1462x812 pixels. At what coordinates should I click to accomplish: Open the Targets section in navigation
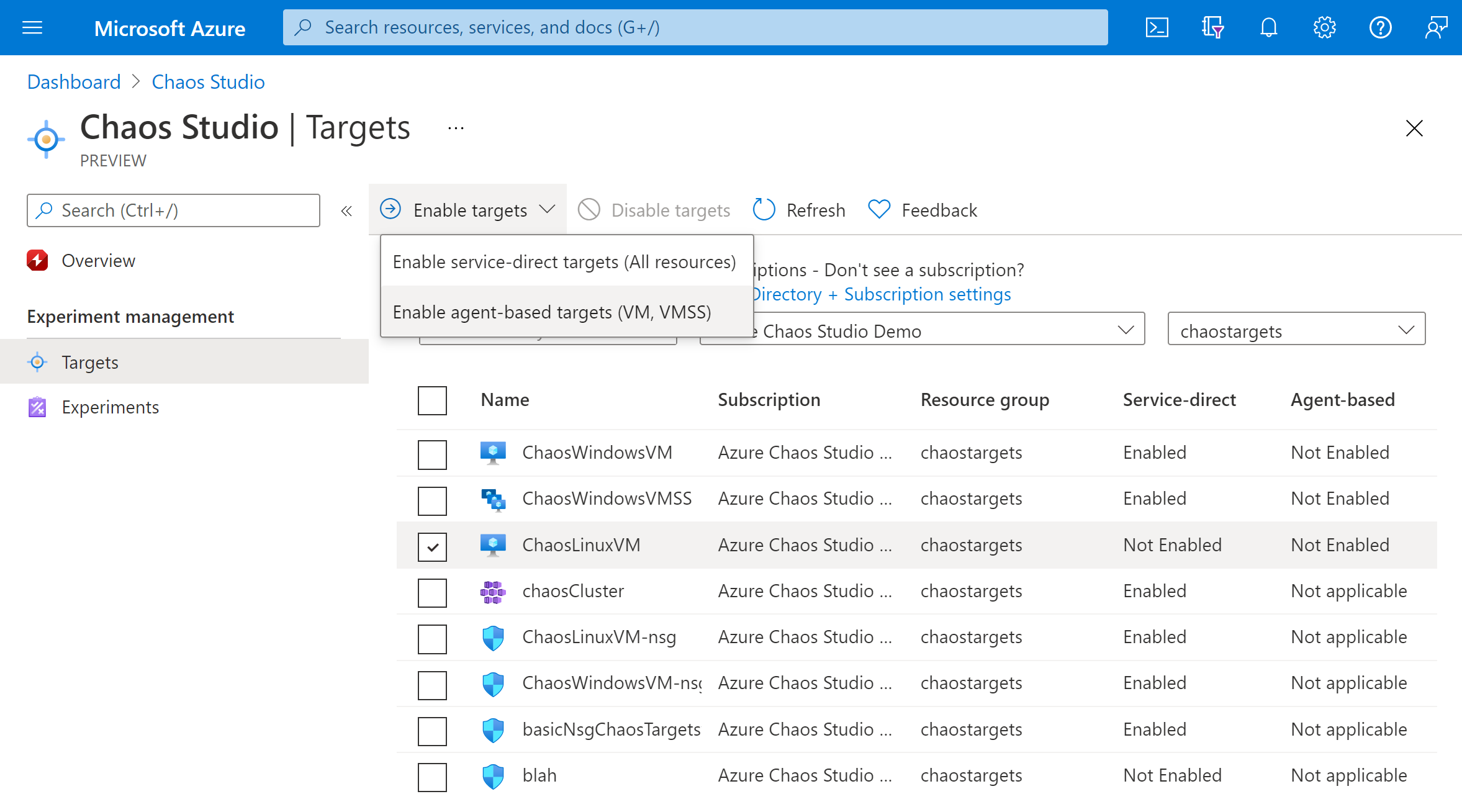pyautogui.click(x=89, y=362)
